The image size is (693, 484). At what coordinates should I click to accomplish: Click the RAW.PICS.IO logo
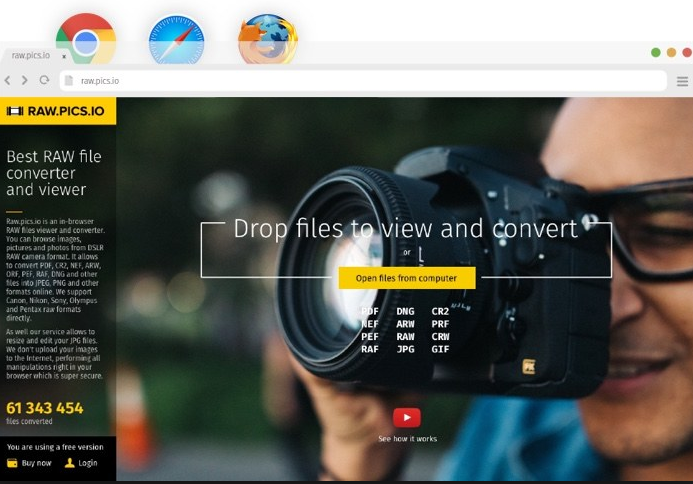click(x=58, y=111)
